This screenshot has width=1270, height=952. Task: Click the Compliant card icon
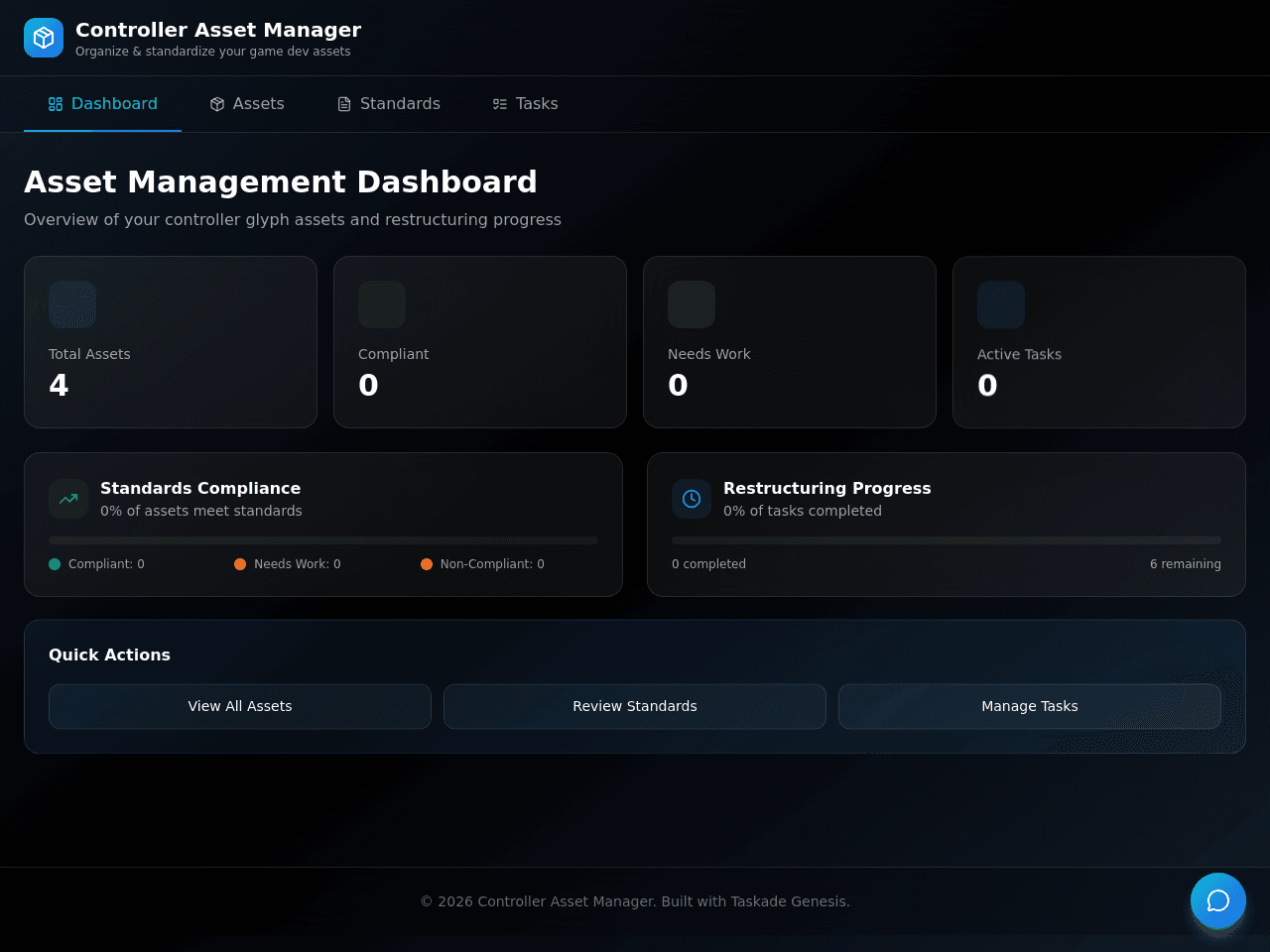382,304
